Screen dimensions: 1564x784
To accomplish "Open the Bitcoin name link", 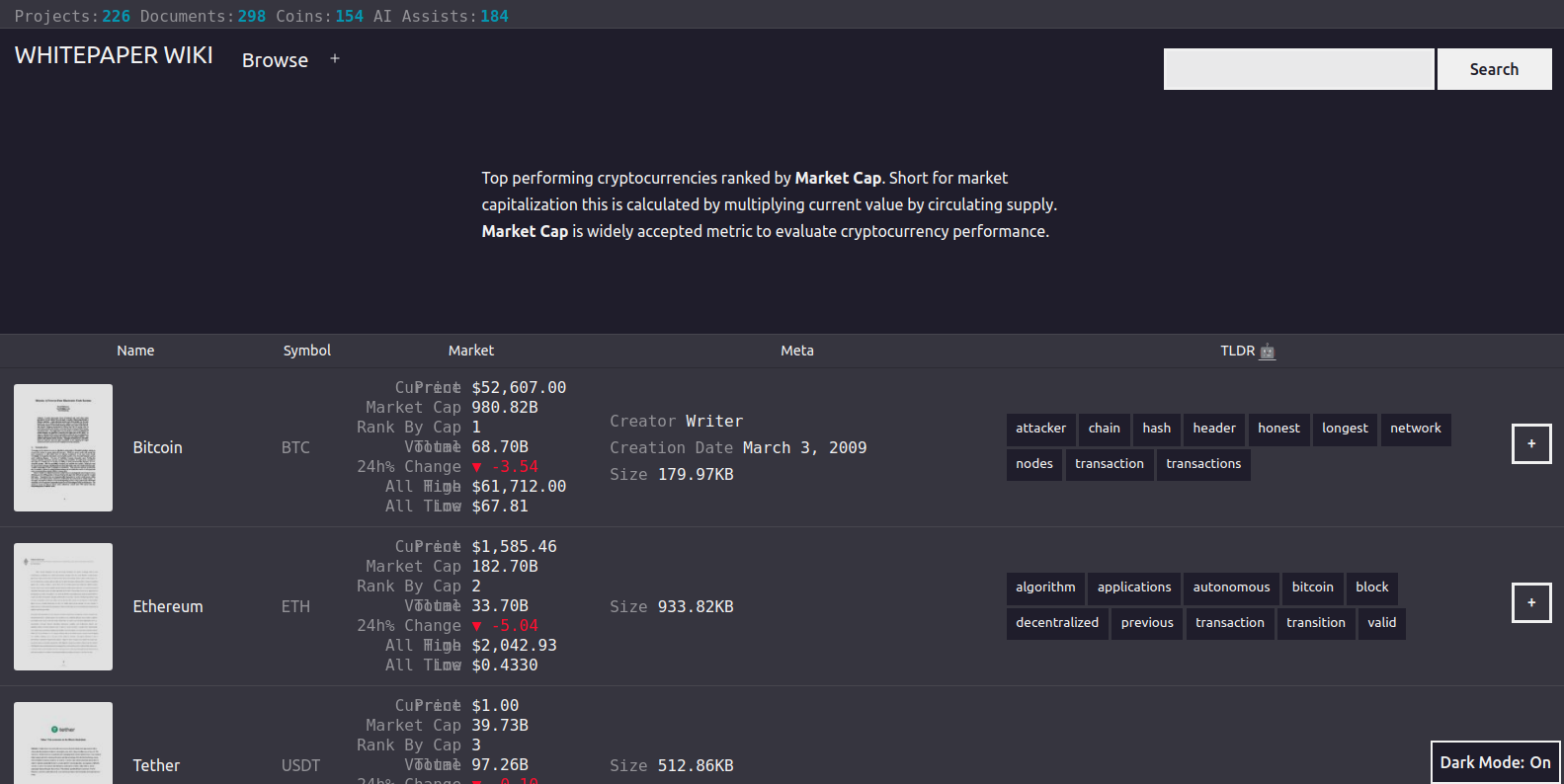I will 158,447.
